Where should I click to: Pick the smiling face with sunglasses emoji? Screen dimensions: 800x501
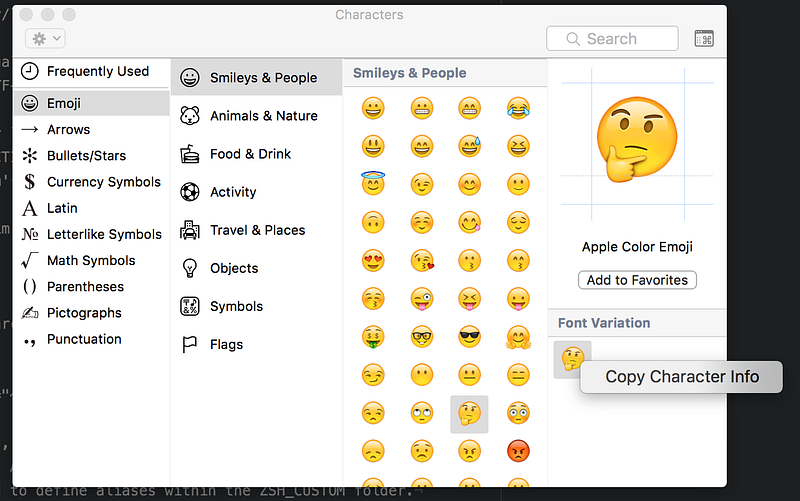pos(469,337)
